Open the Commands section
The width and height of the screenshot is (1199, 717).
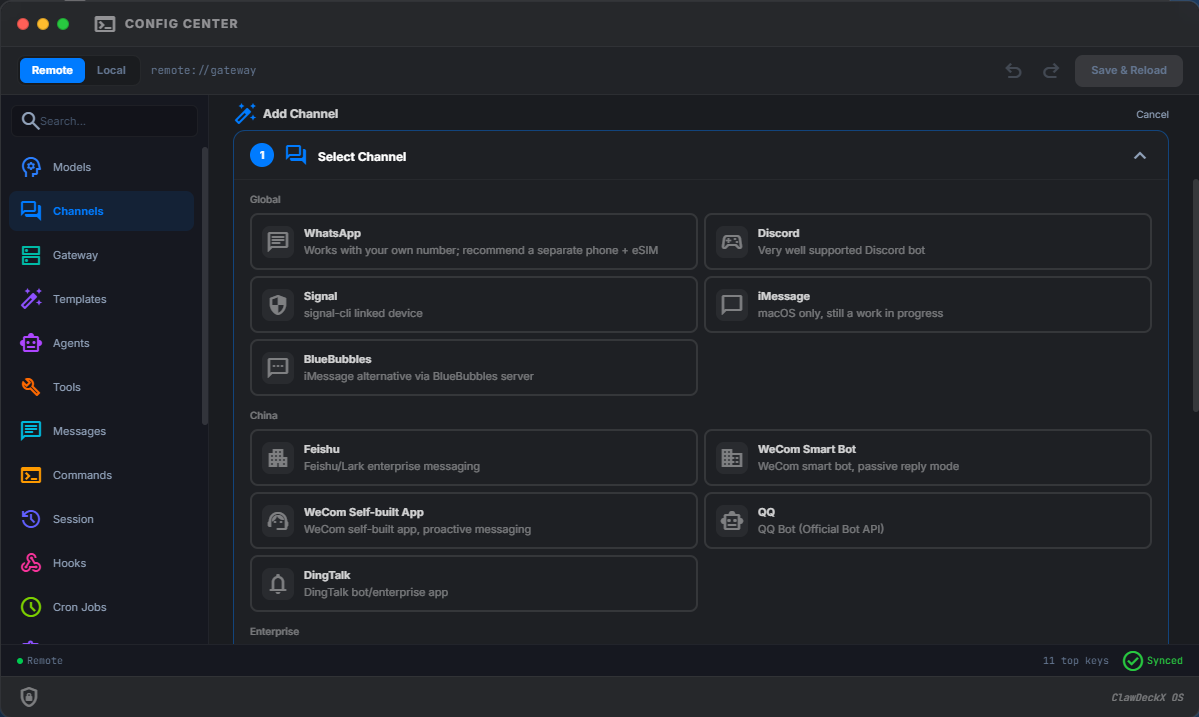(x=82, y=475)
